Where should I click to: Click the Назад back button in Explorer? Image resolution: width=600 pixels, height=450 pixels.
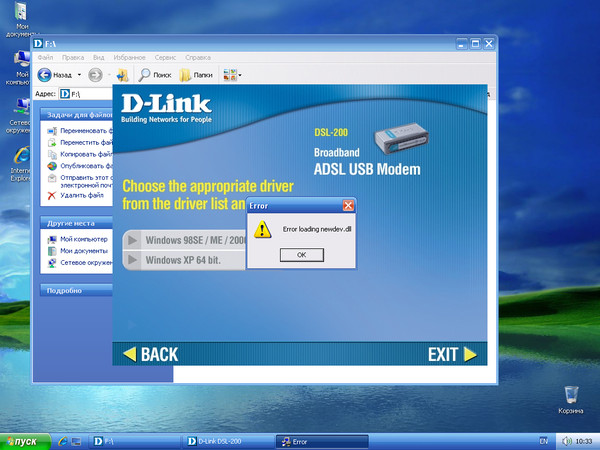55,75
